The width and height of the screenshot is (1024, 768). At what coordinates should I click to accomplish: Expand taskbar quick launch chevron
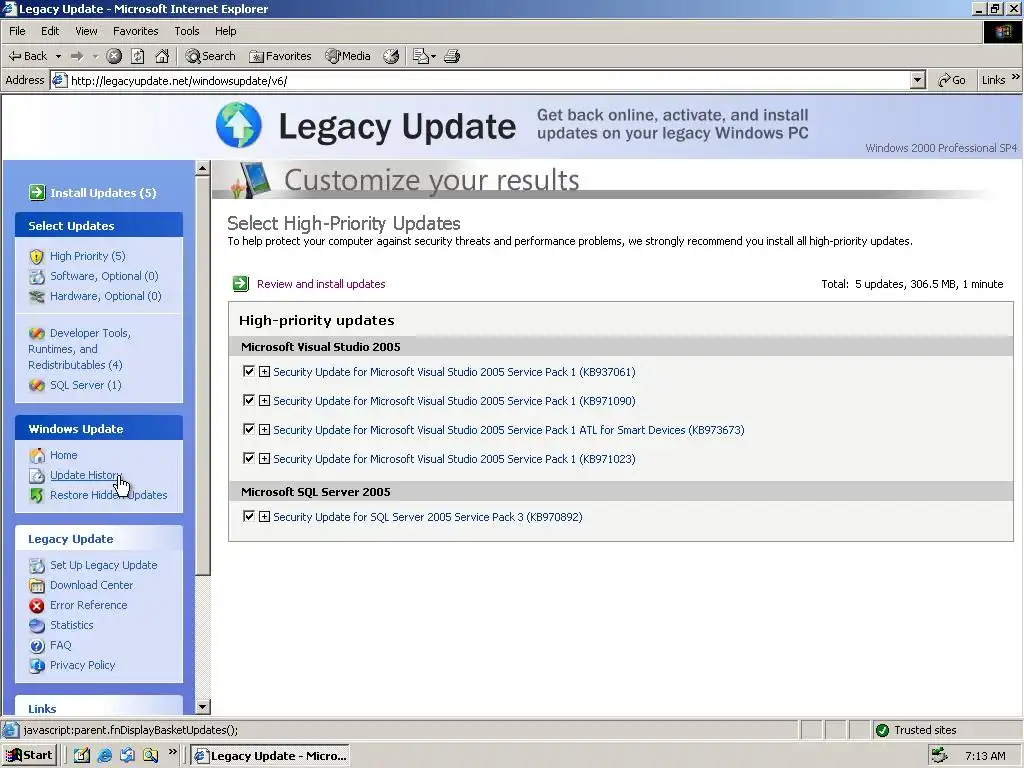pos(172,752)
